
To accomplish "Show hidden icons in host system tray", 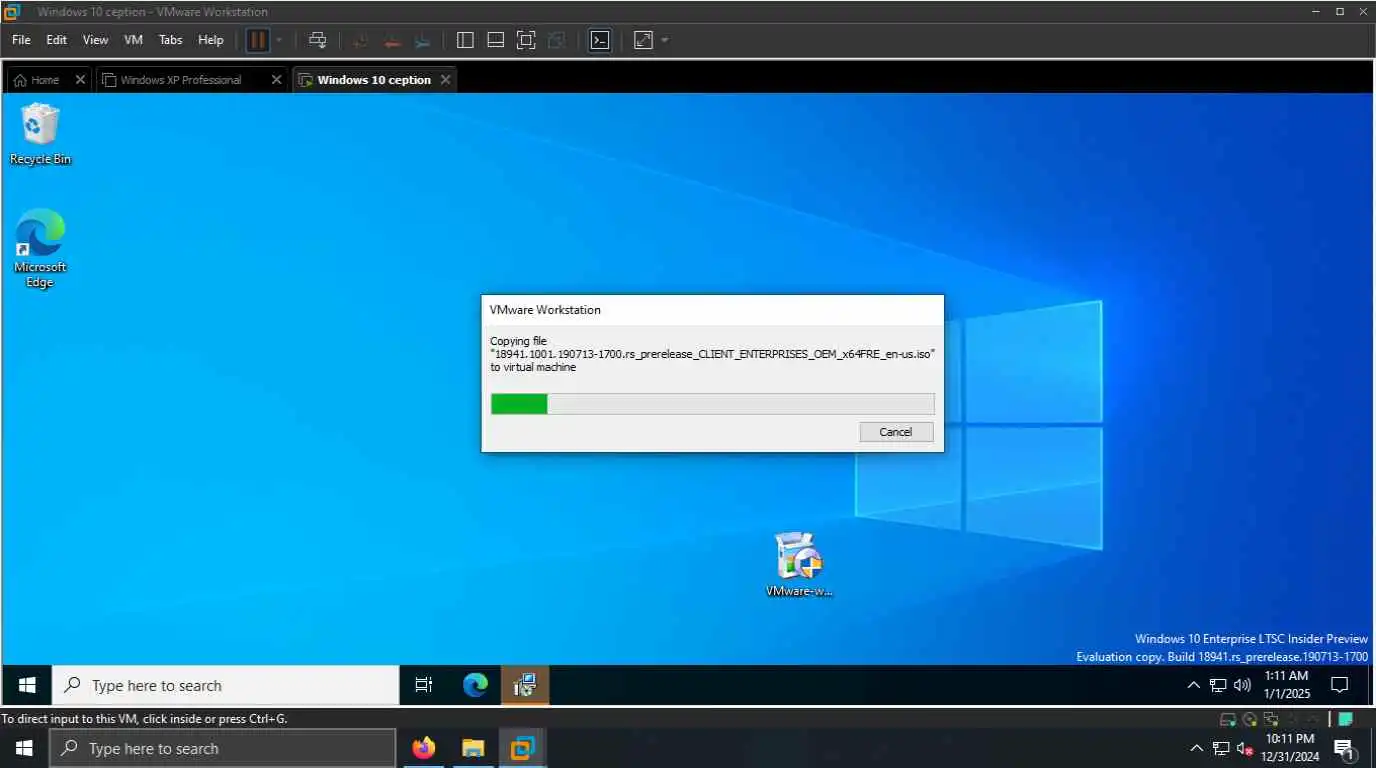I will pyautogui.click(x=1197, y=748).
